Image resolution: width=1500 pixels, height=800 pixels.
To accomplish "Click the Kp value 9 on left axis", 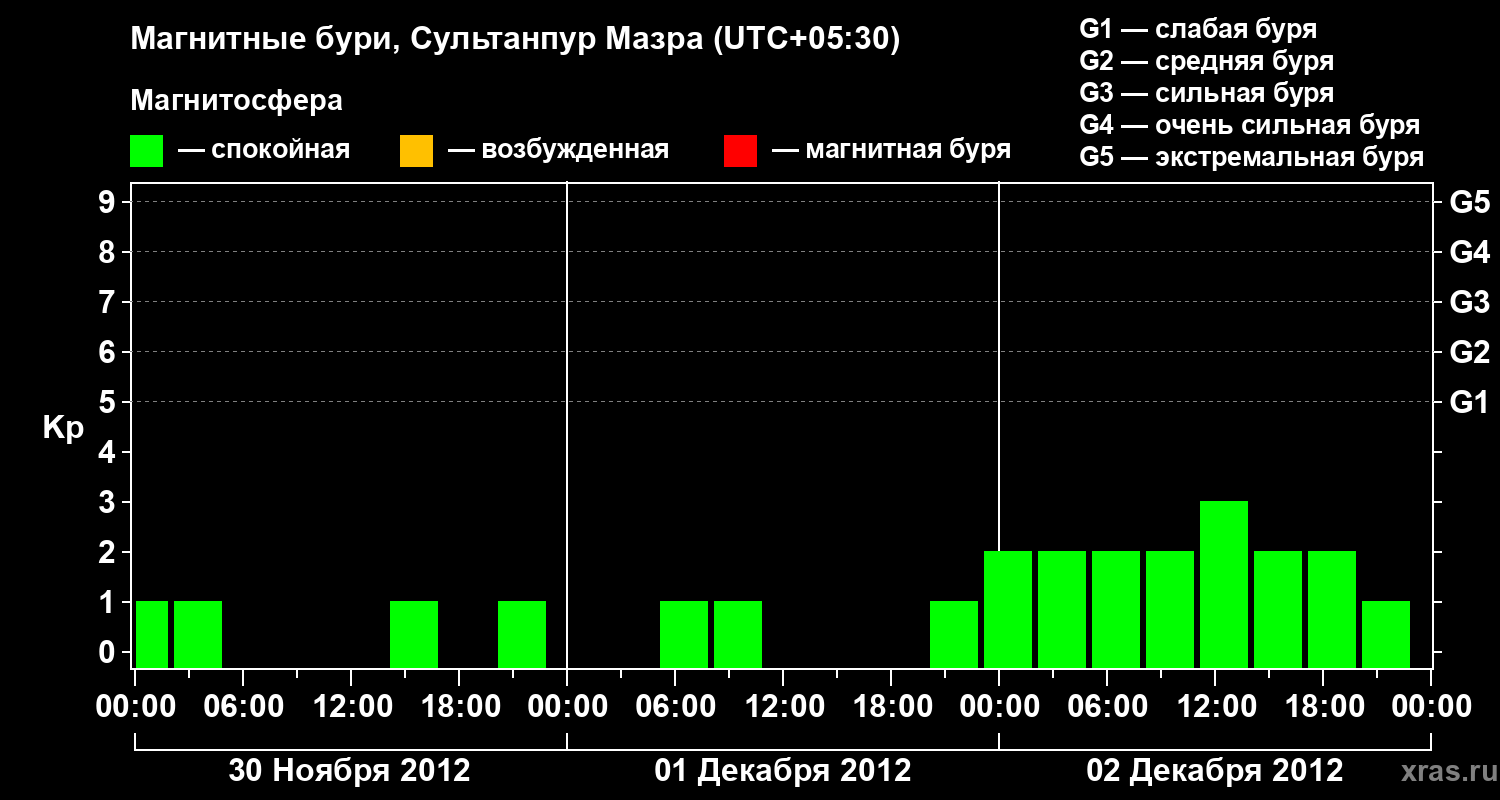I will pyautogui.click(x=109, y=203).
